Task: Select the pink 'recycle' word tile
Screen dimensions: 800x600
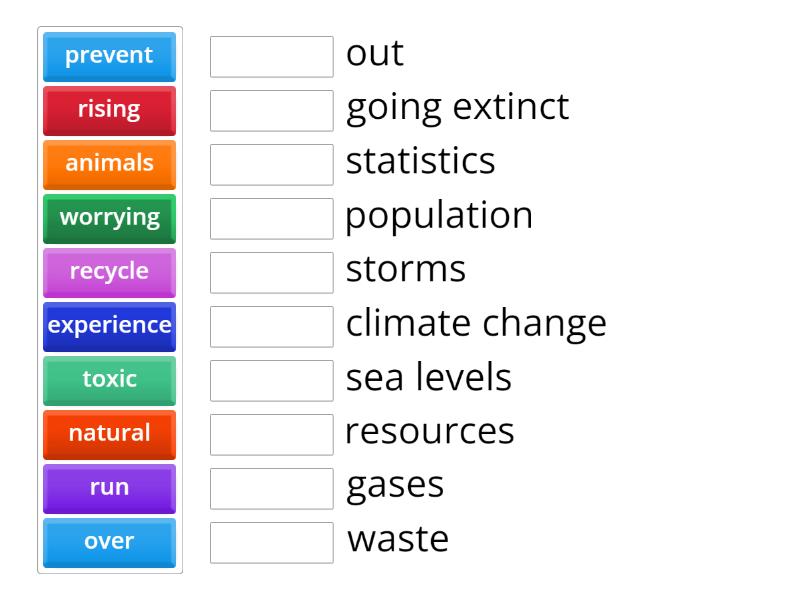Action: click(109, 272)
